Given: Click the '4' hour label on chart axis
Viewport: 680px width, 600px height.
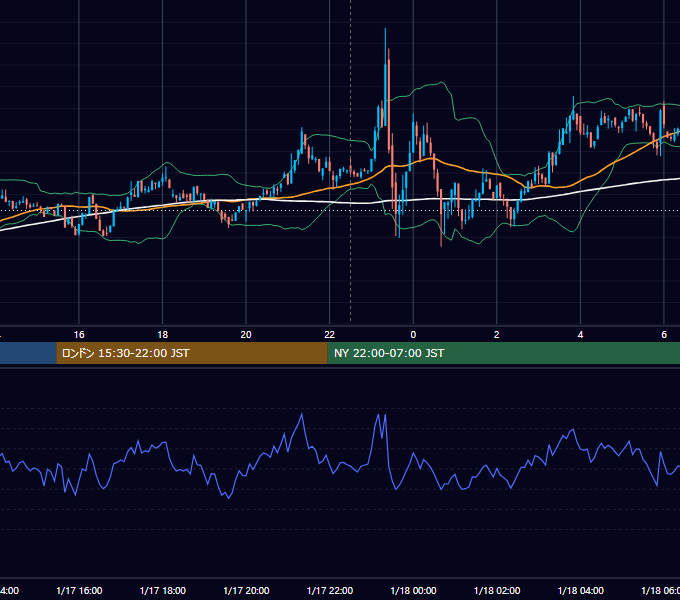Looking at the screenshot, I should (580, 335).
